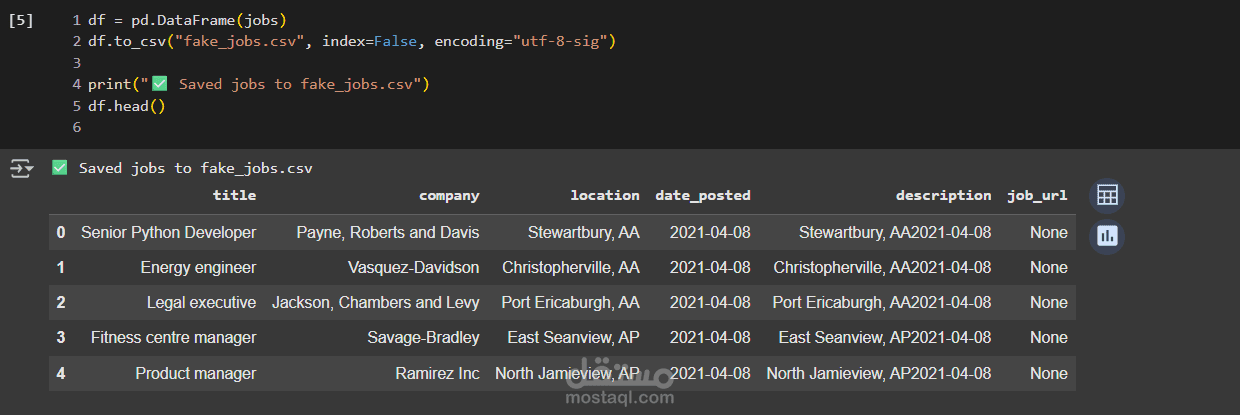Click the 'Port Ericaburgh, AA' location cell
Image resolution: width=1240 pixels, height=415 pixels.
[x=571, y=303]
